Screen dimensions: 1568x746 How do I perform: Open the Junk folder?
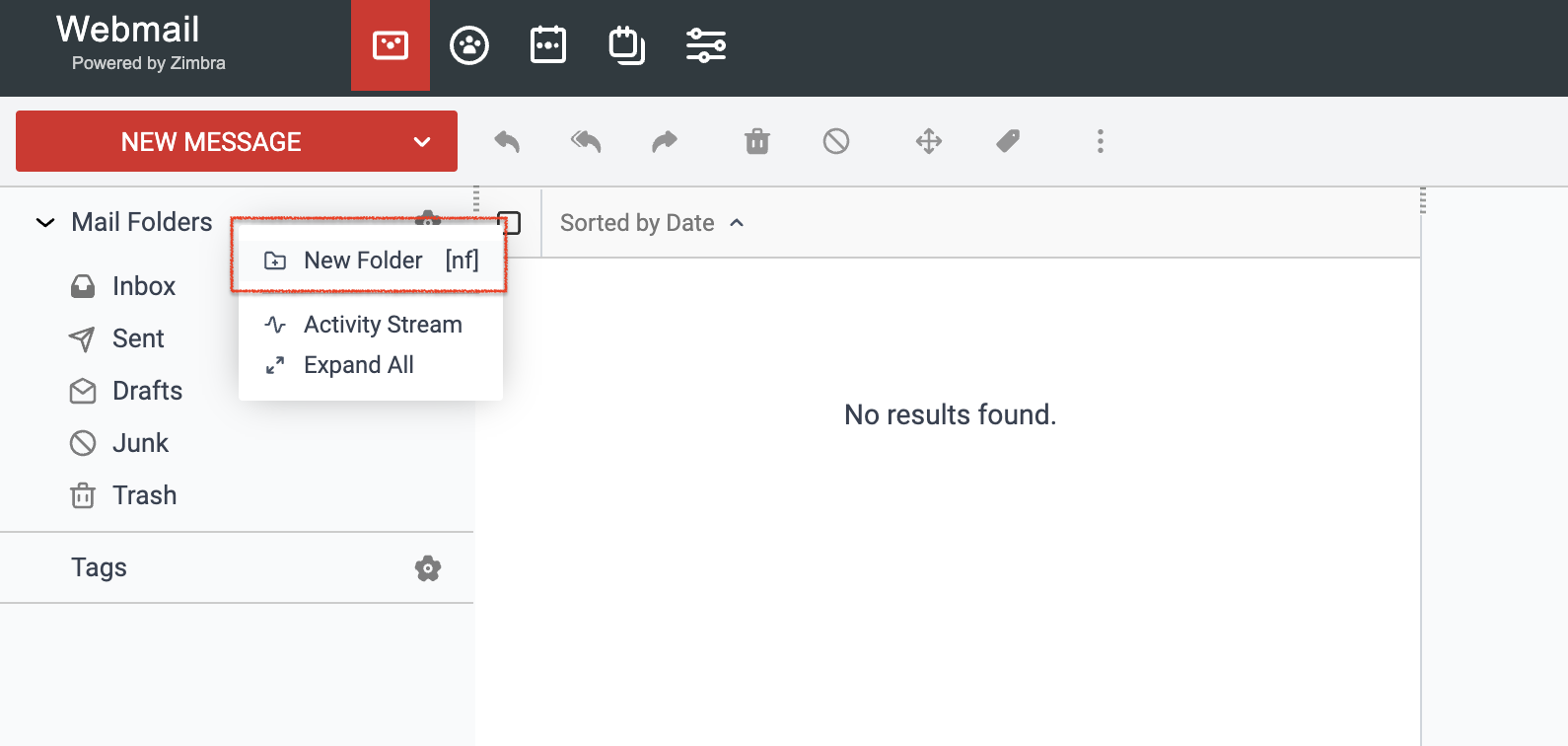click(141, 443)
